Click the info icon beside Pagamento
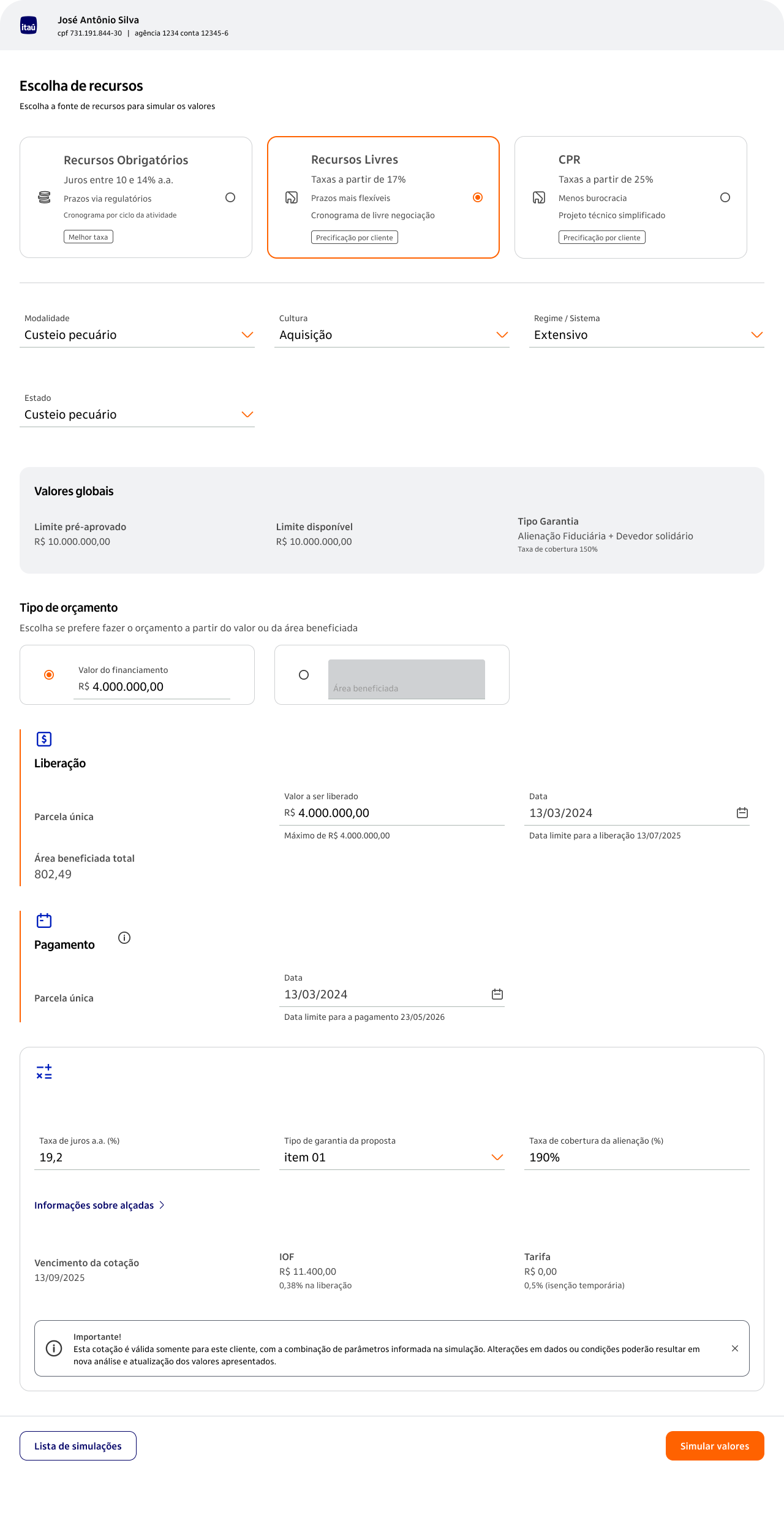Viewport: 784px width, 1531px height. pos(124,938)
